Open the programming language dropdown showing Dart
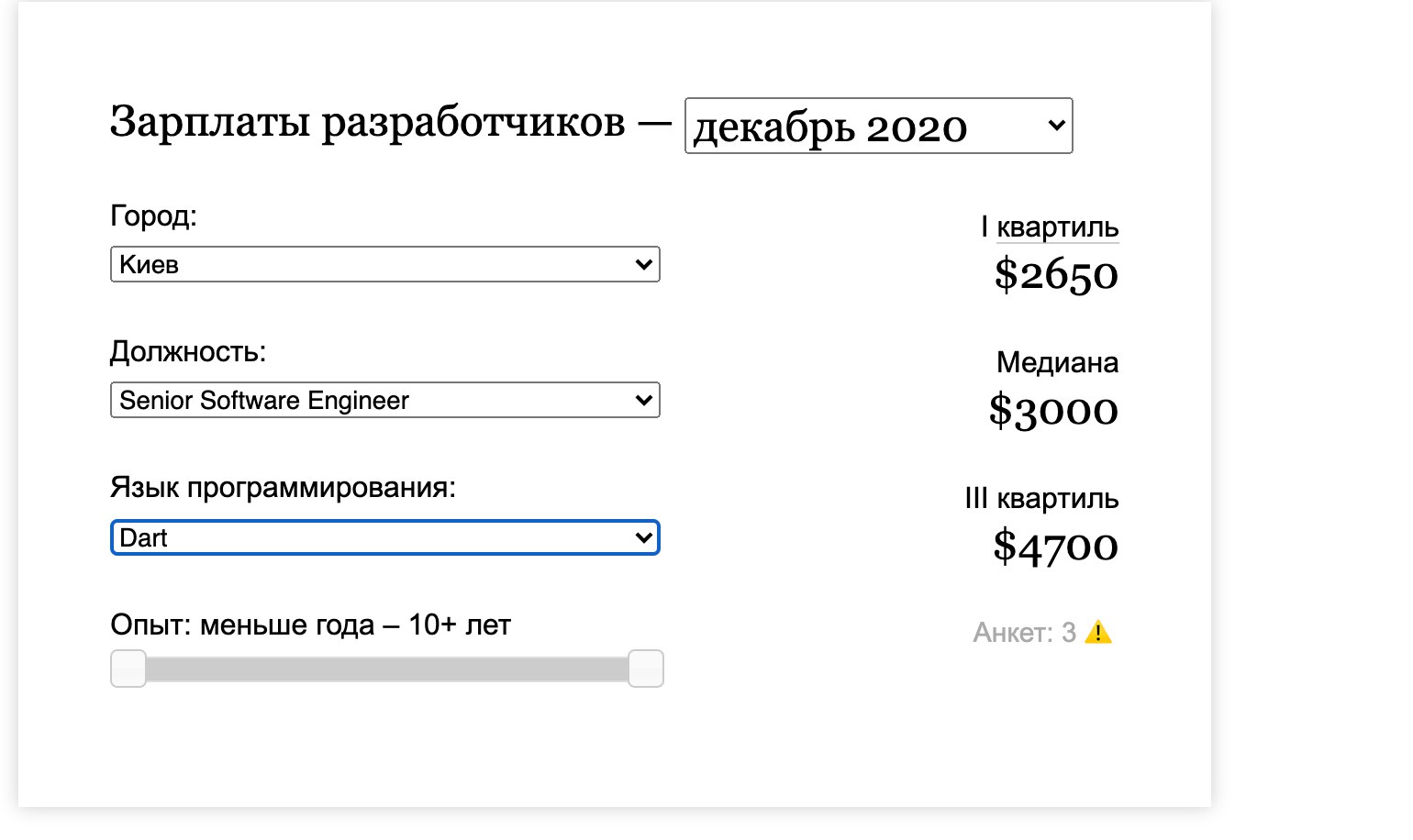1413x840 pixels. pos(384,537)
